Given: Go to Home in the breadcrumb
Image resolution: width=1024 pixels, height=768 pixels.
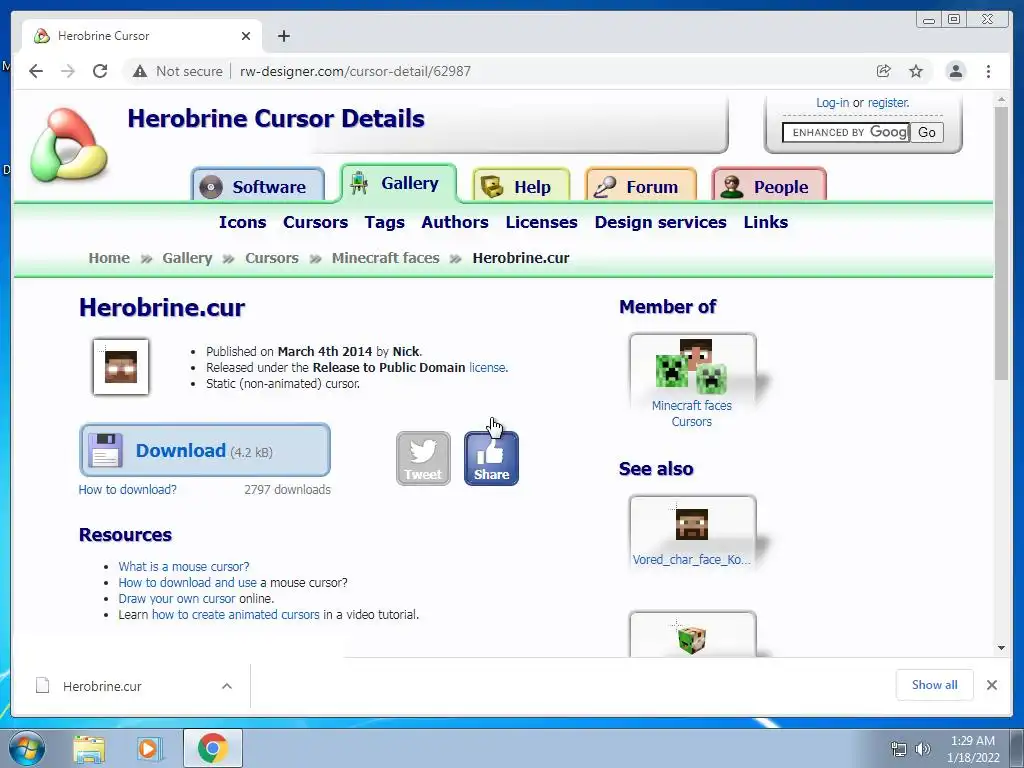Looking at the screenshot, I should click(109, 258).
